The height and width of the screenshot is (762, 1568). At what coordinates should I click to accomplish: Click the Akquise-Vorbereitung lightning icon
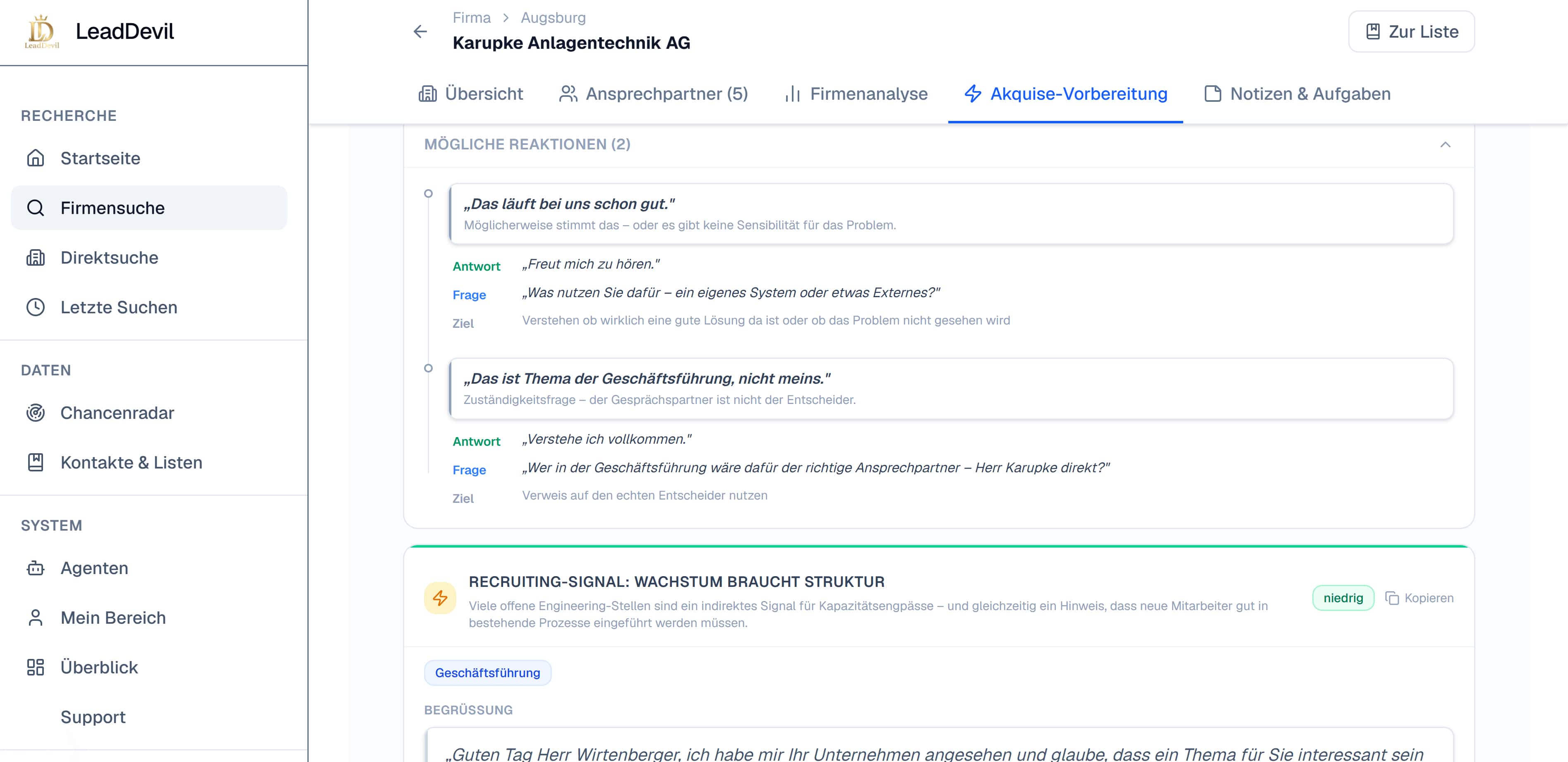tap(973, 94)
